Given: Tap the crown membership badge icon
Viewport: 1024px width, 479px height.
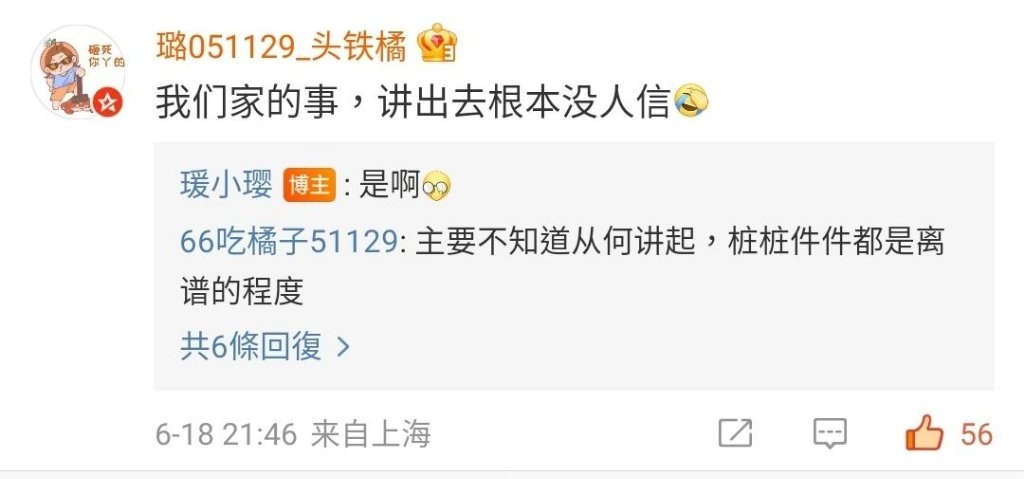Looking at the screenshot, I should (438, 45).
